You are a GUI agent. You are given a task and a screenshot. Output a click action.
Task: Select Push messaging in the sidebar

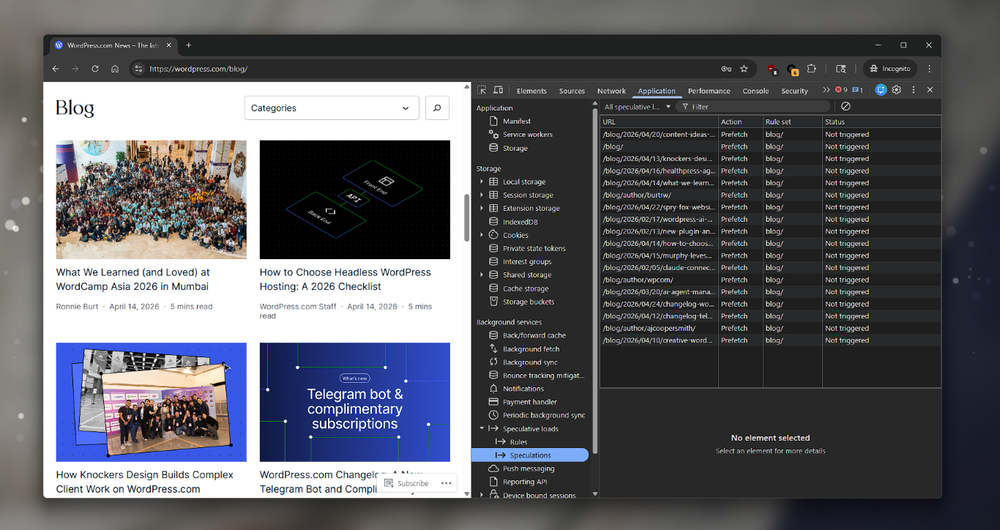coord(528,469)
